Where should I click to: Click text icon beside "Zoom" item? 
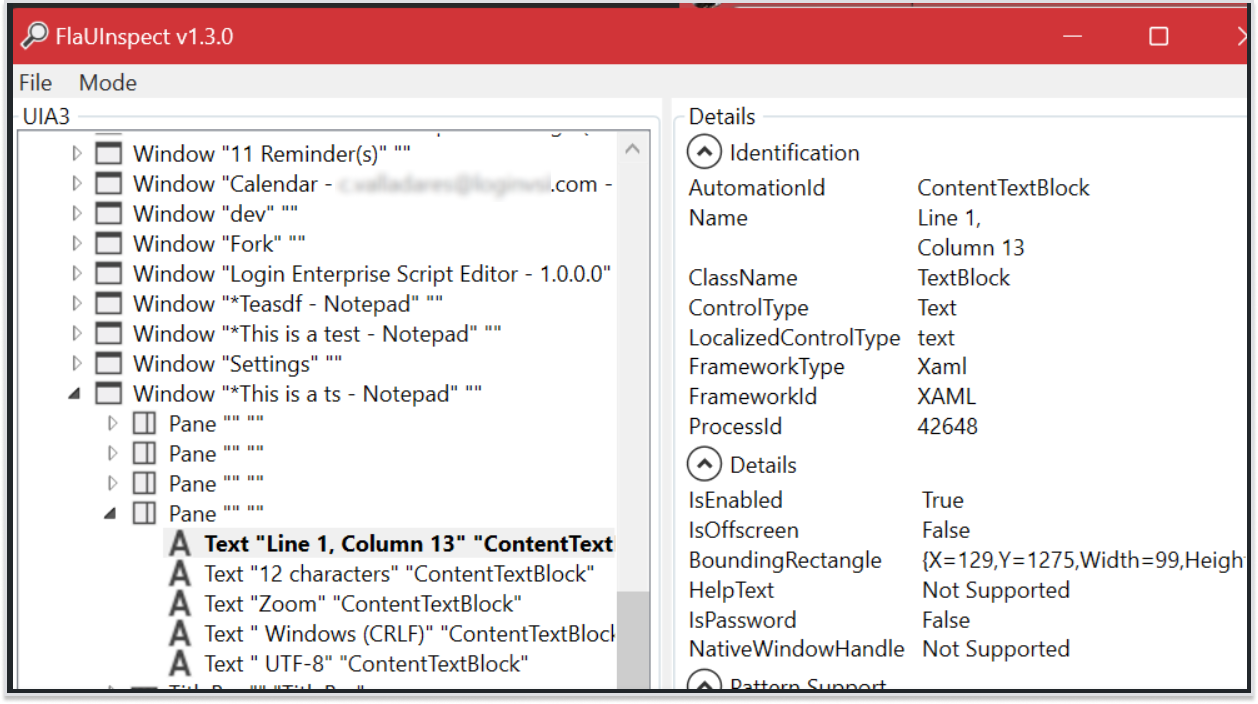180,604
